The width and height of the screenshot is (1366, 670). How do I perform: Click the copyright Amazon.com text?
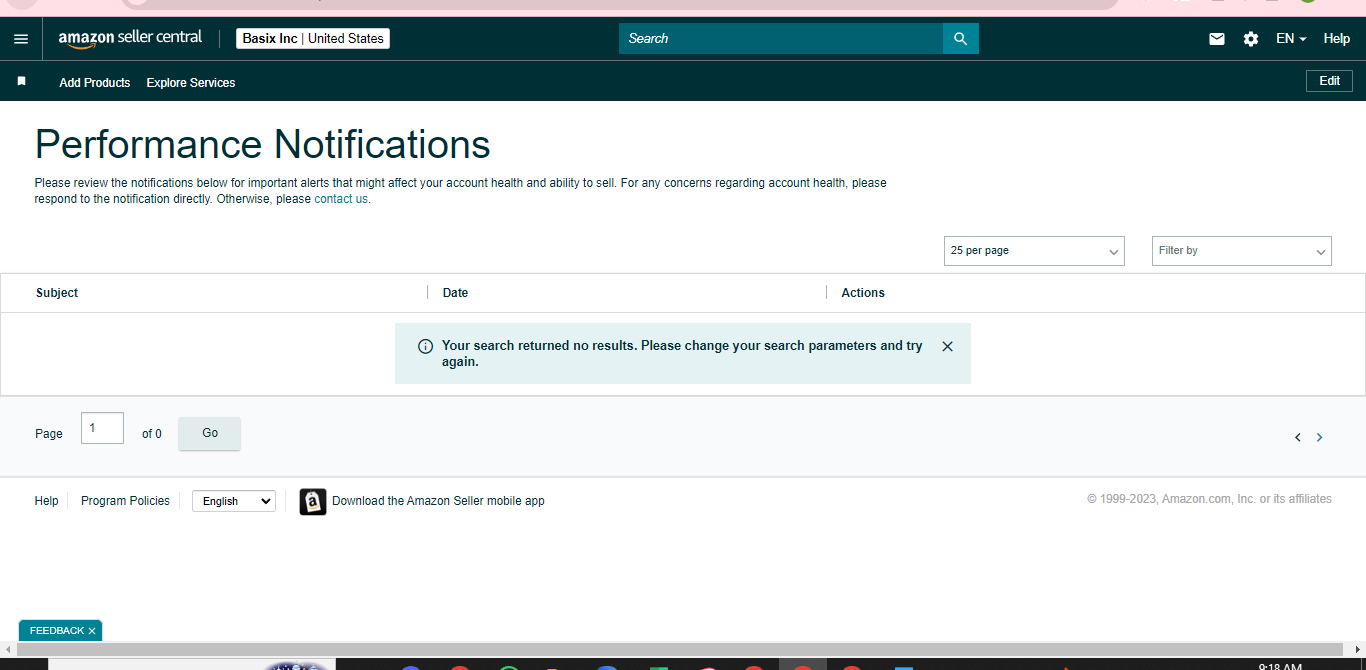coord(1209,499)
